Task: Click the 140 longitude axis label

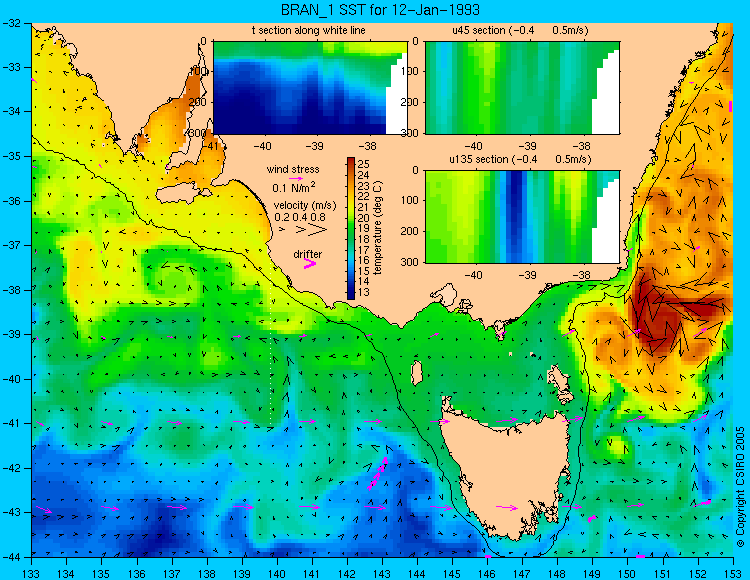Action: click(277, 573)
